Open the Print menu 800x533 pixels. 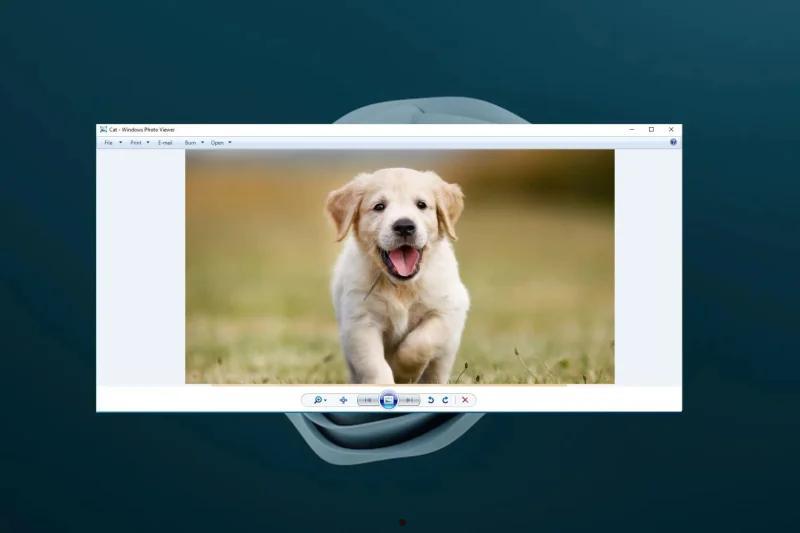pos(135,143)
